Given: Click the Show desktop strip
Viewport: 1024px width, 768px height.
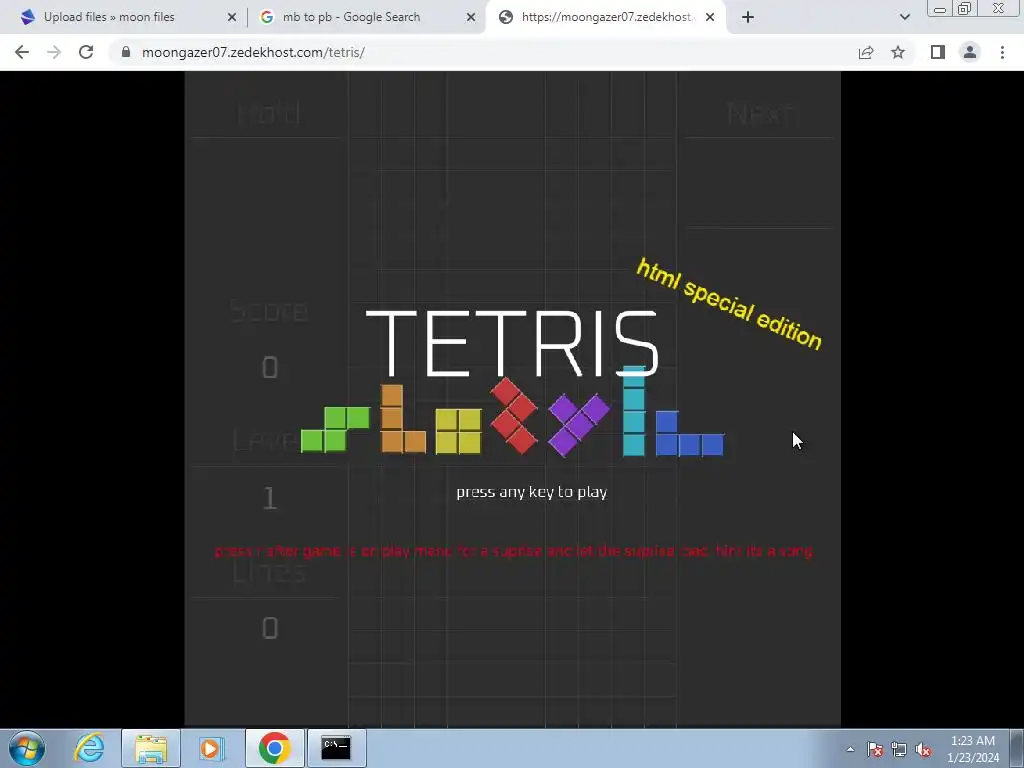Looking at the screenshot, I should [1017, 748].
